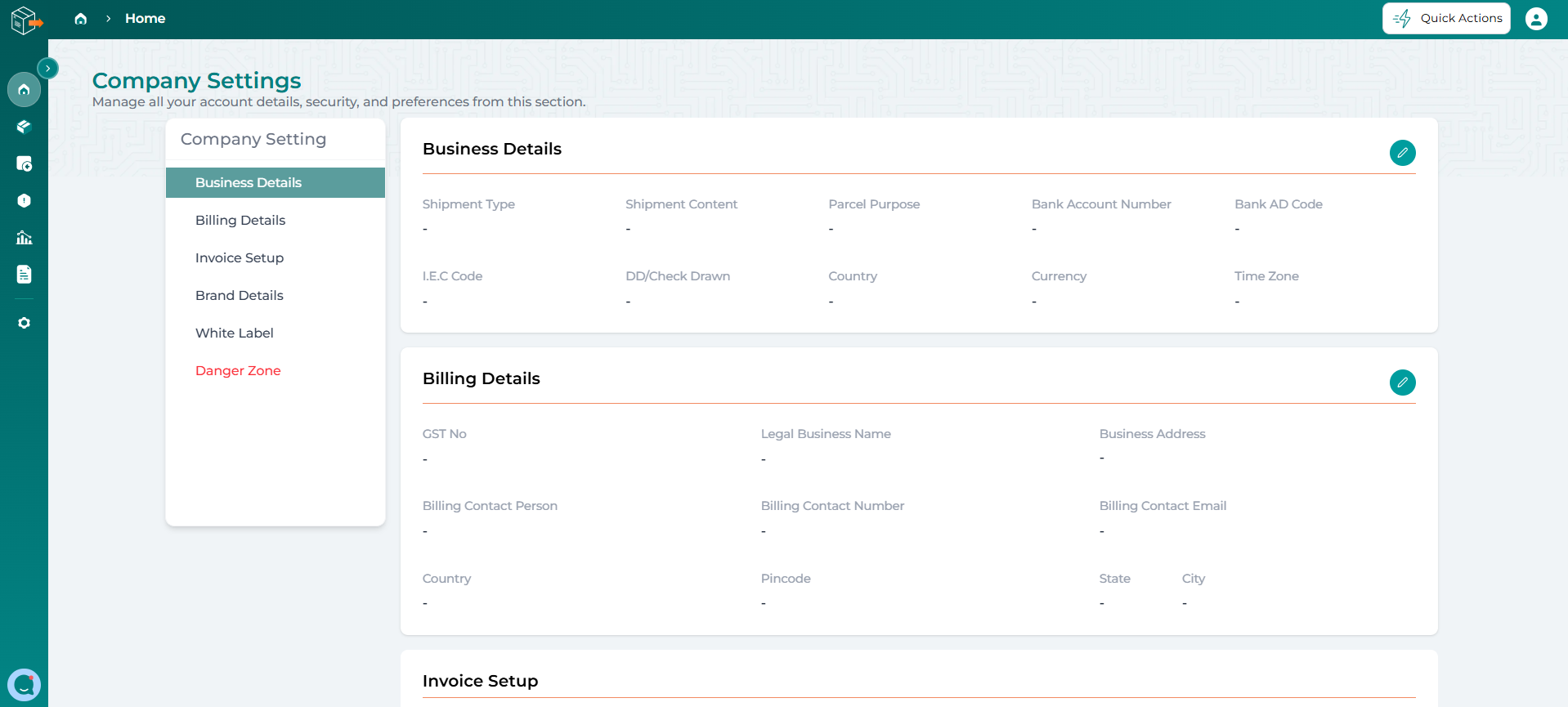
Task: Open the settings gear sidebar icon
Action: click(x=24, y=323)
